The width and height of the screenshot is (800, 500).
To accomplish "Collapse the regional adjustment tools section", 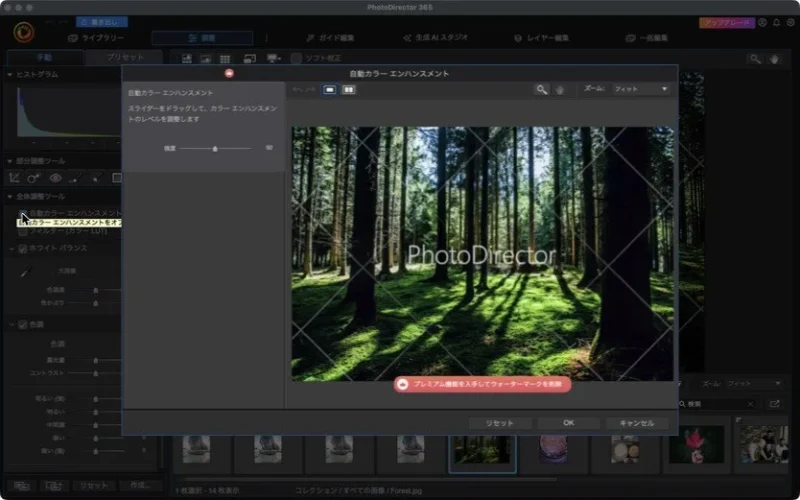I will 10,161.
